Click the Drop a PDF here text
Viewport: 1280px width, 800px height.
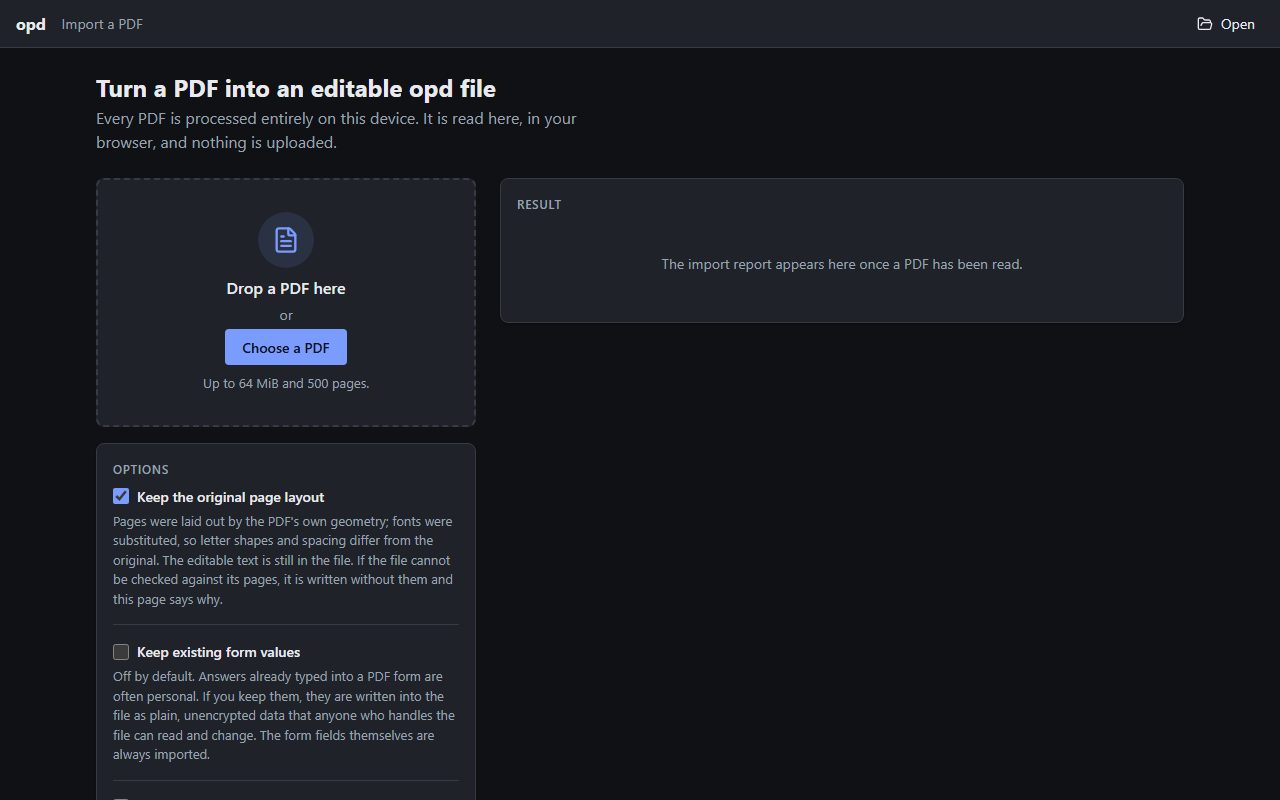[286, 288]
